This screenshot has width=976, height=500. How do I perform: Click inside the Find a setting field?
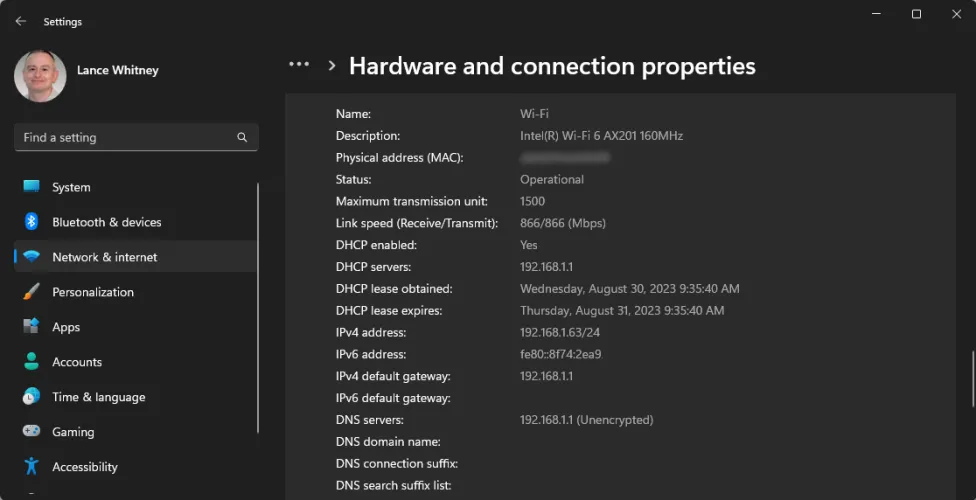125,137
